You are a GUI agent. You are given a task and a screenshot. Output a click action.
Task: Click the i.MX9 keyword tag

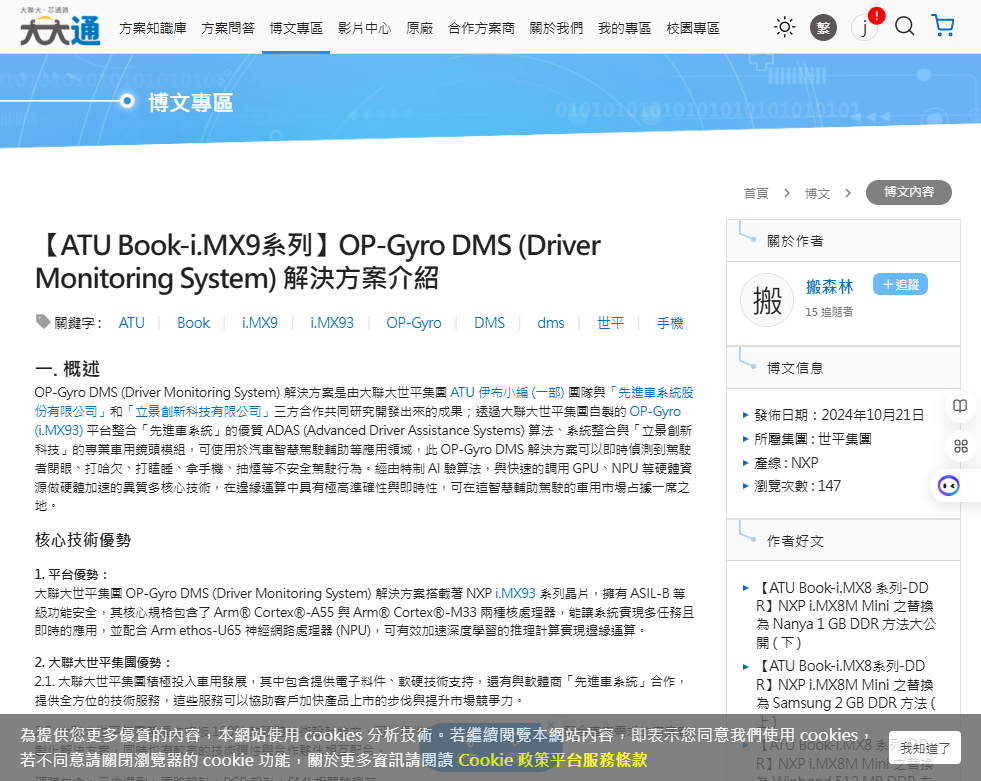(x=260, y=323)
